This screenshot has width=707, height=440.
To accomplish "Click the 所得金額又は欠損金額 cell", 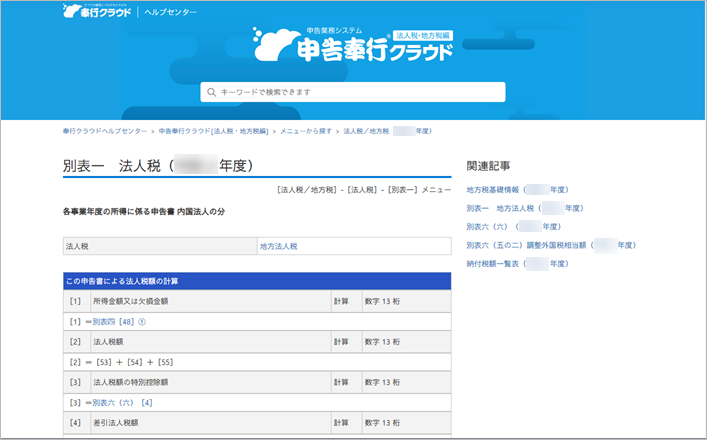I will [211, 301].
